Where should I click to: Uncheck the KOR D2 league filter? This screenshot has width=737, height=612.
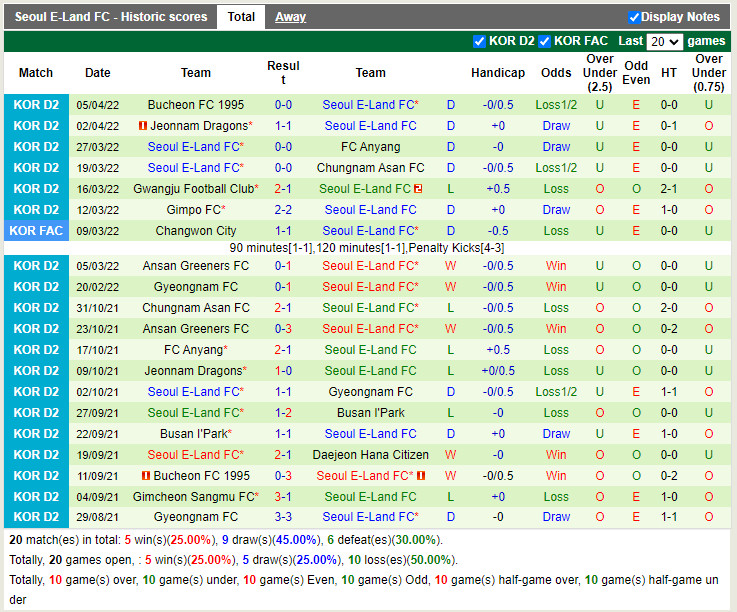click(x=479, y=41)
